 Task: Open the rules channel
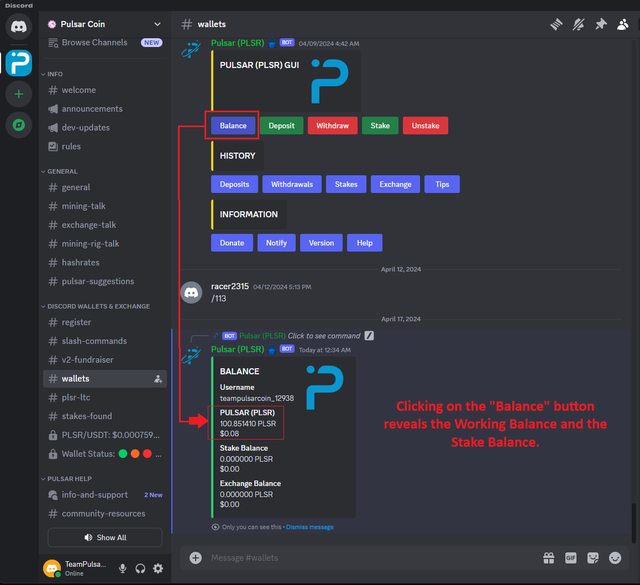pos(105,146)
